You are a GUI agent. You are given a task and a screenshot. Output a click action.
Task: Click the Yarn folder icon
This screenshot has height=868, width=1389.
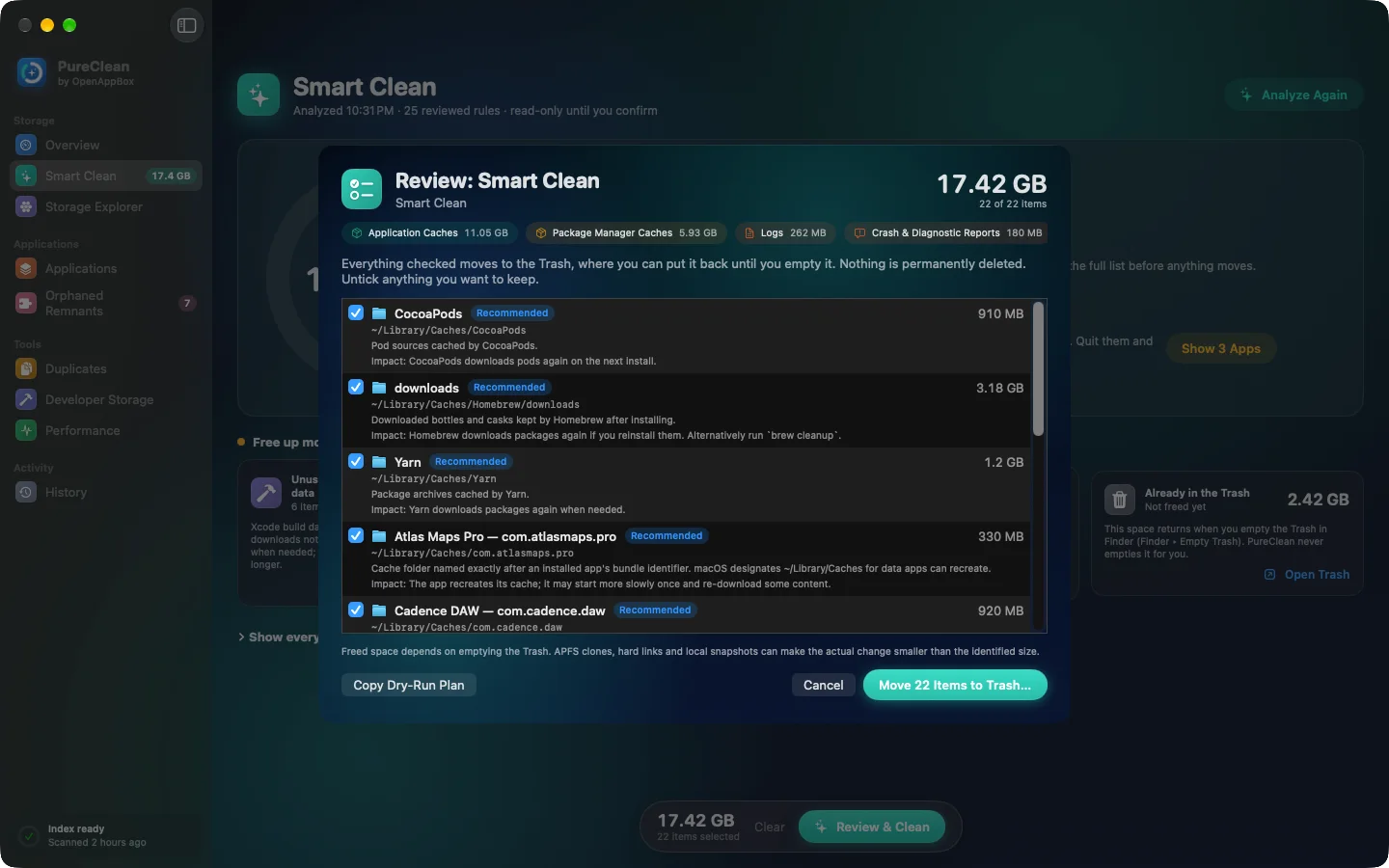coord(379,462)
